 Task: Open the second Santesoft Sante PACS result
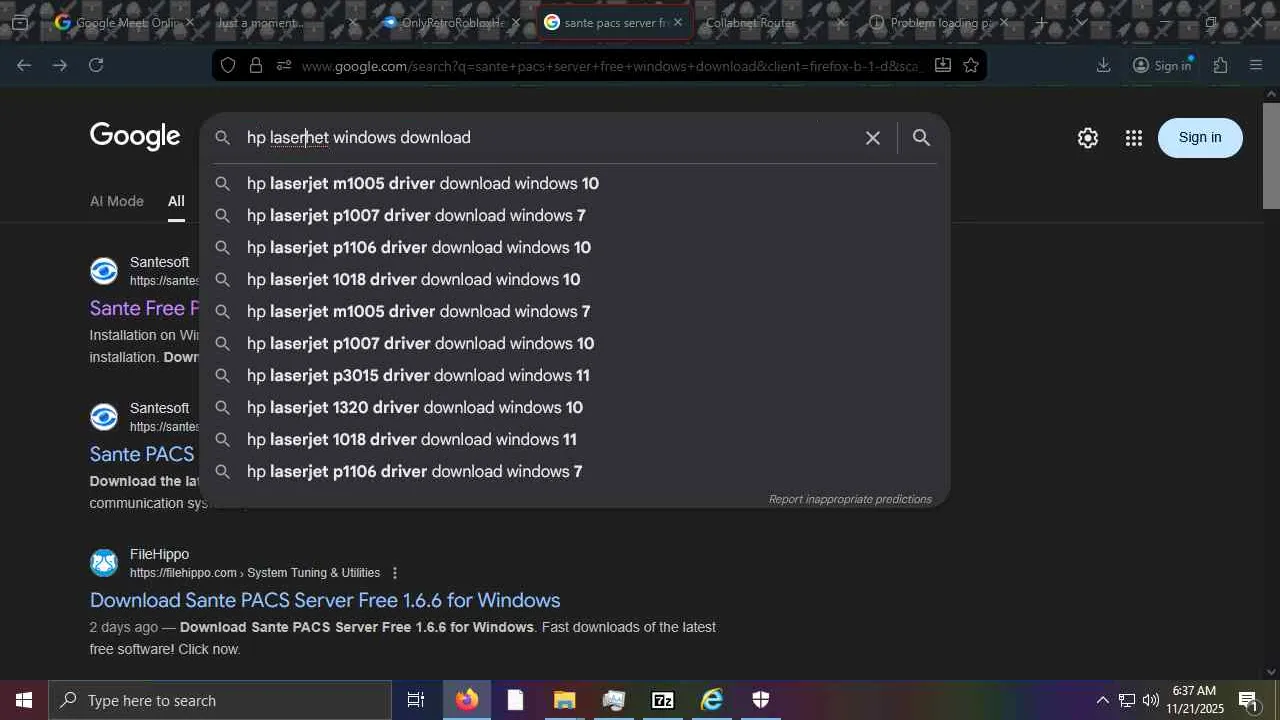tap(144, 454)
